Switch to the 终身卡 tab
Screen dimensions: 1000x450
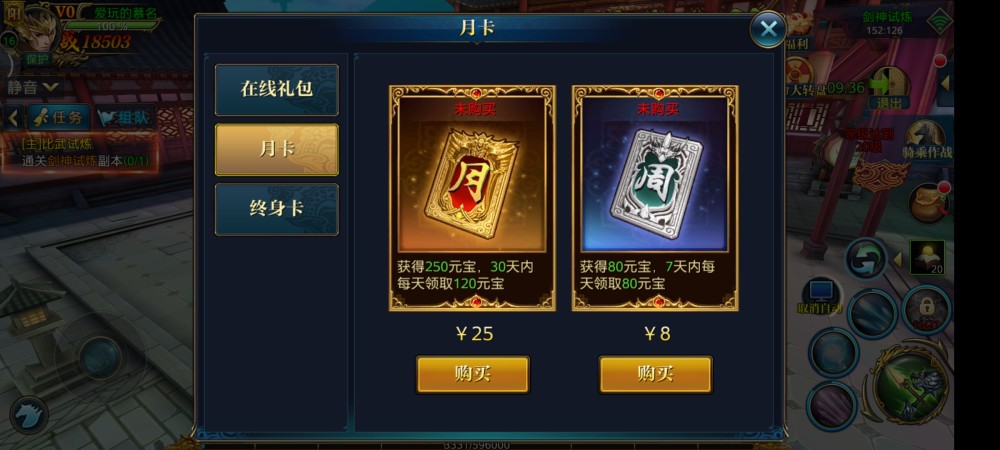[276, 209]
